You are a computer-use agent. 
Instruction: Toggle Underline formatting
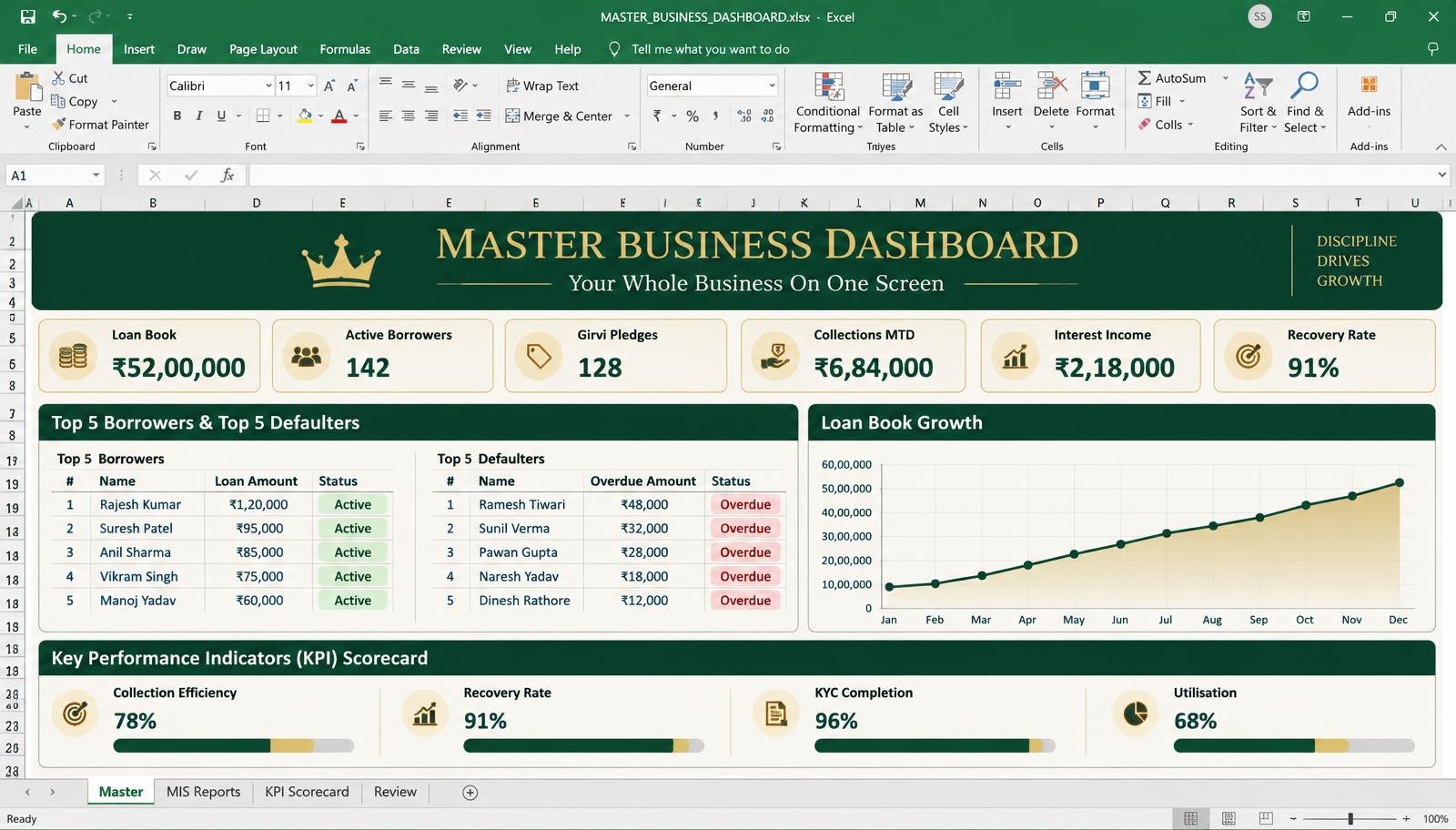[x=221, y=116]
